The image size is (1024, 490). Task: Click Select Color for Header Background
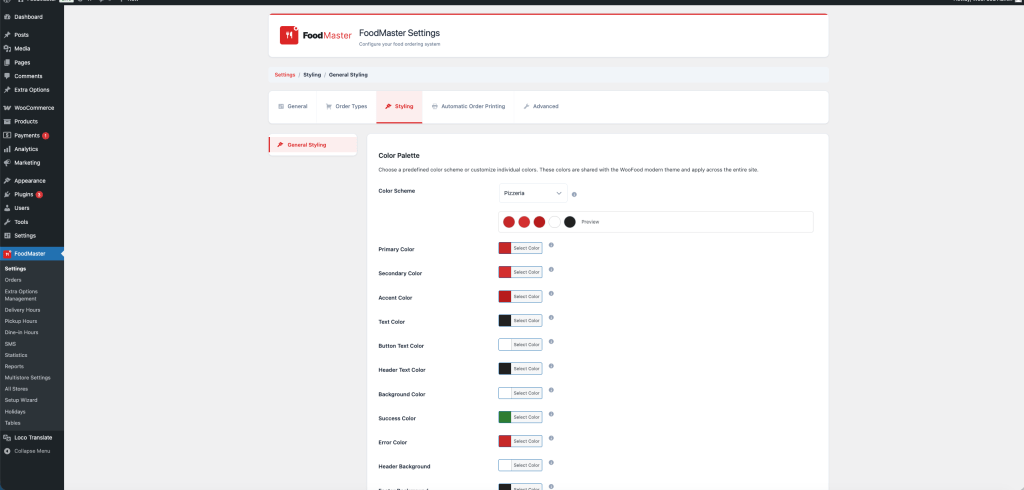click(x=526, y=465)
